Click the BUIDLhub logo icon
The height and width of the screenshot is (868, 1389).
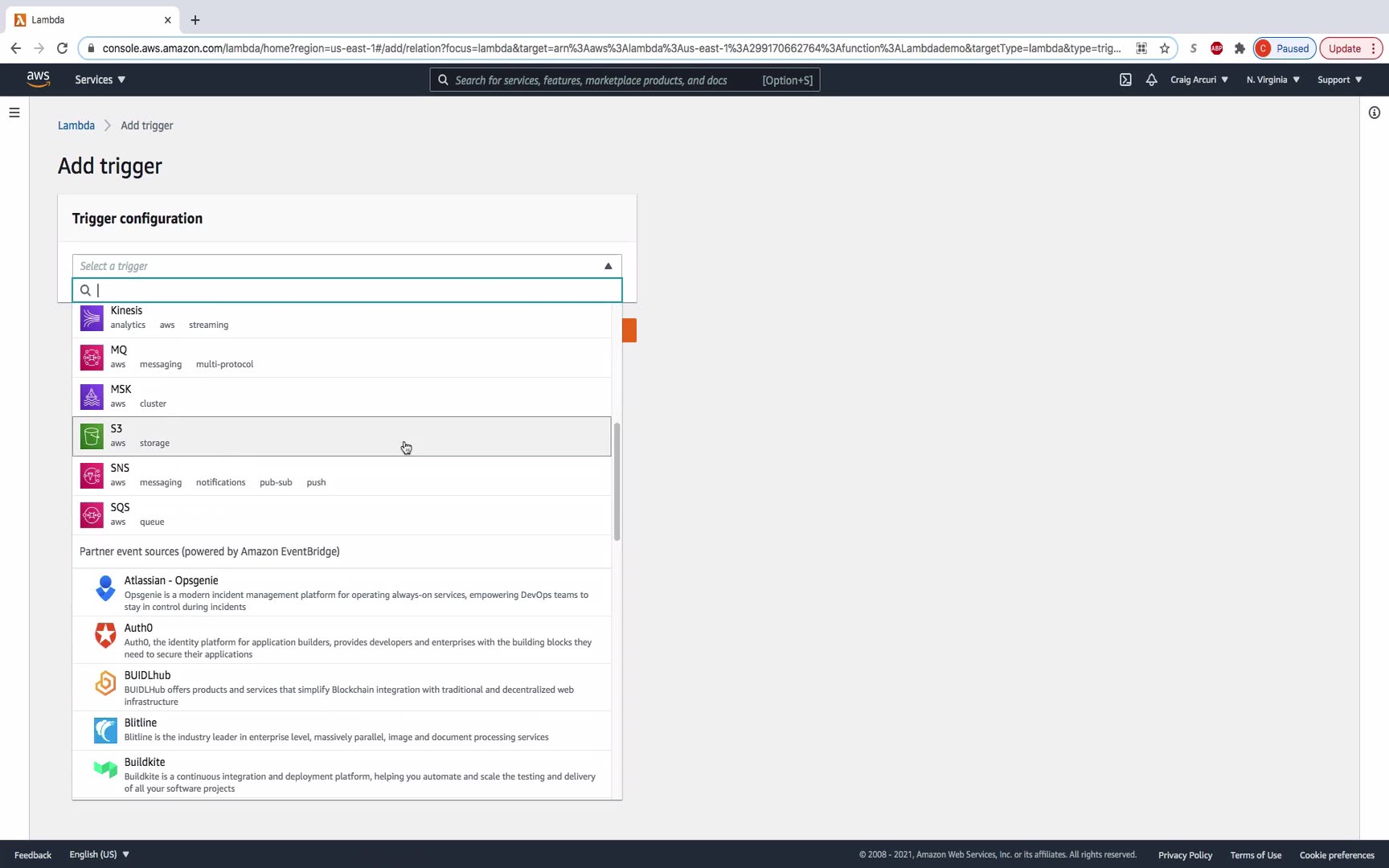tap(105, 683)
